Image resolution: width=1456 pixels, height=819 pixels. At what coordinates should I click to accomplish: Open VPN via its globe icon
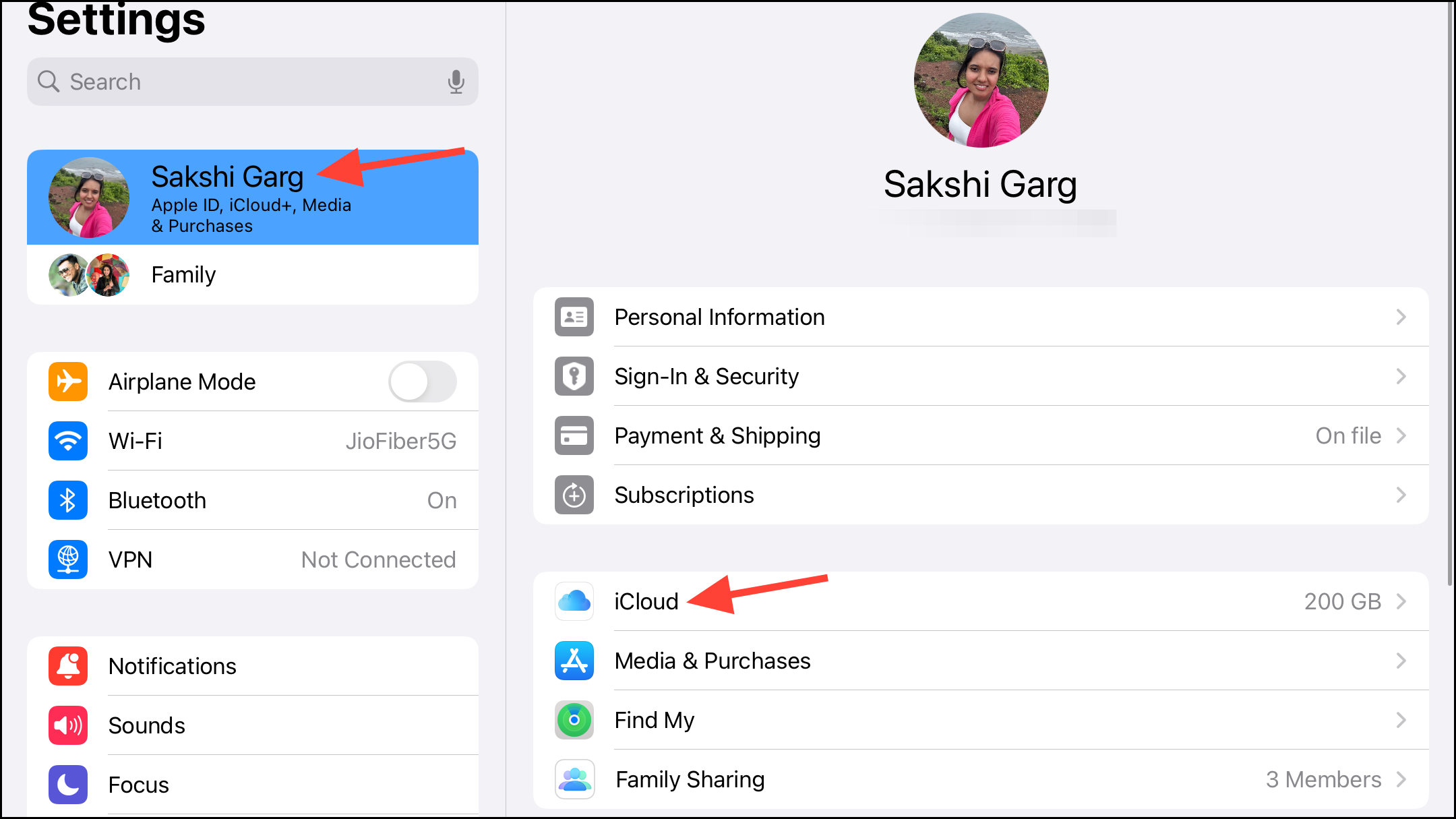68,559
